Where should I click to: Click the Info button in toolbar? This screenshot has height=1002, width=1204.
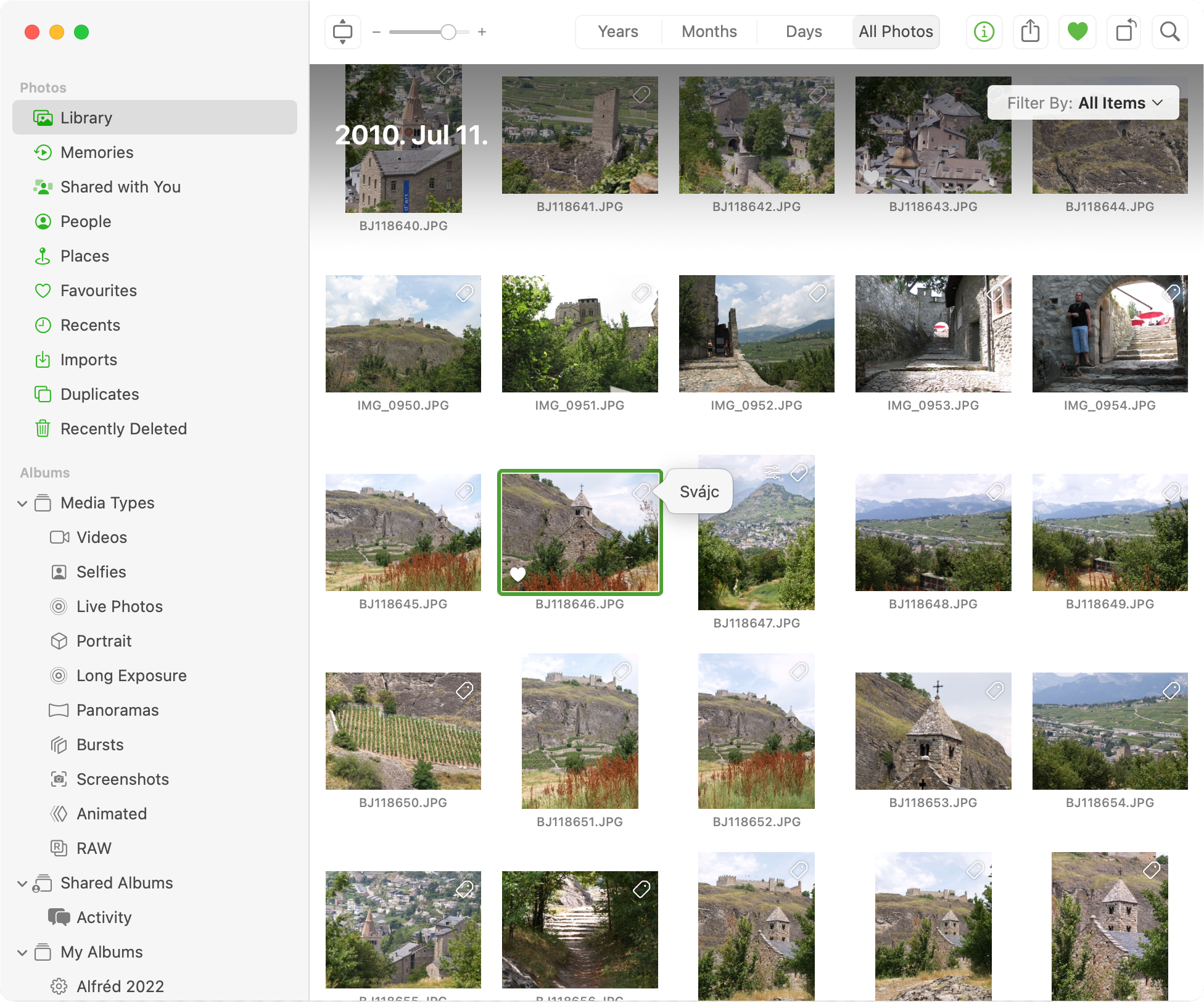984,31
